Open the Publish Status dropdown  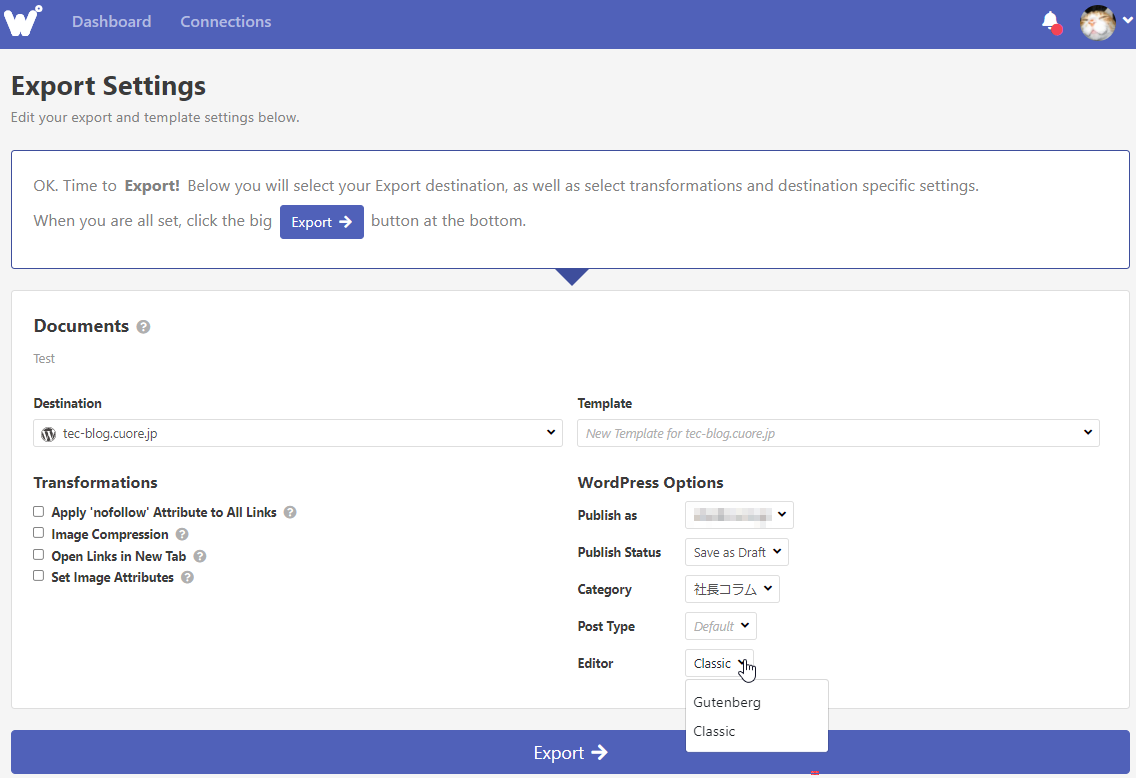[736, 552]
